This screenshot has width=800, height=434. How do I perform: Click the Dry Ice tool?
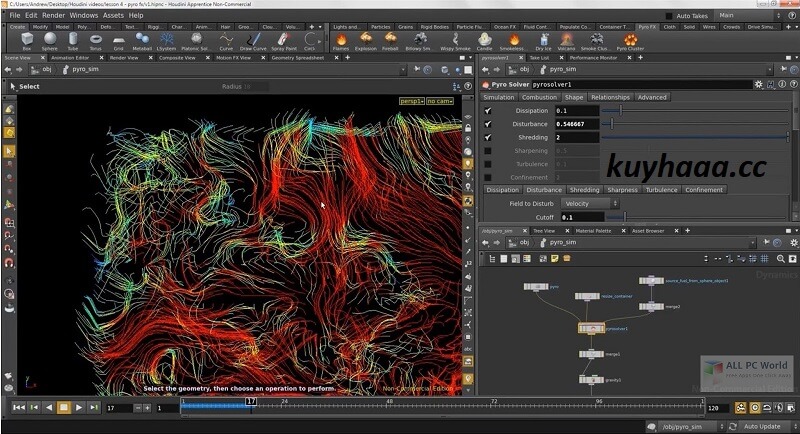[543, 41]
